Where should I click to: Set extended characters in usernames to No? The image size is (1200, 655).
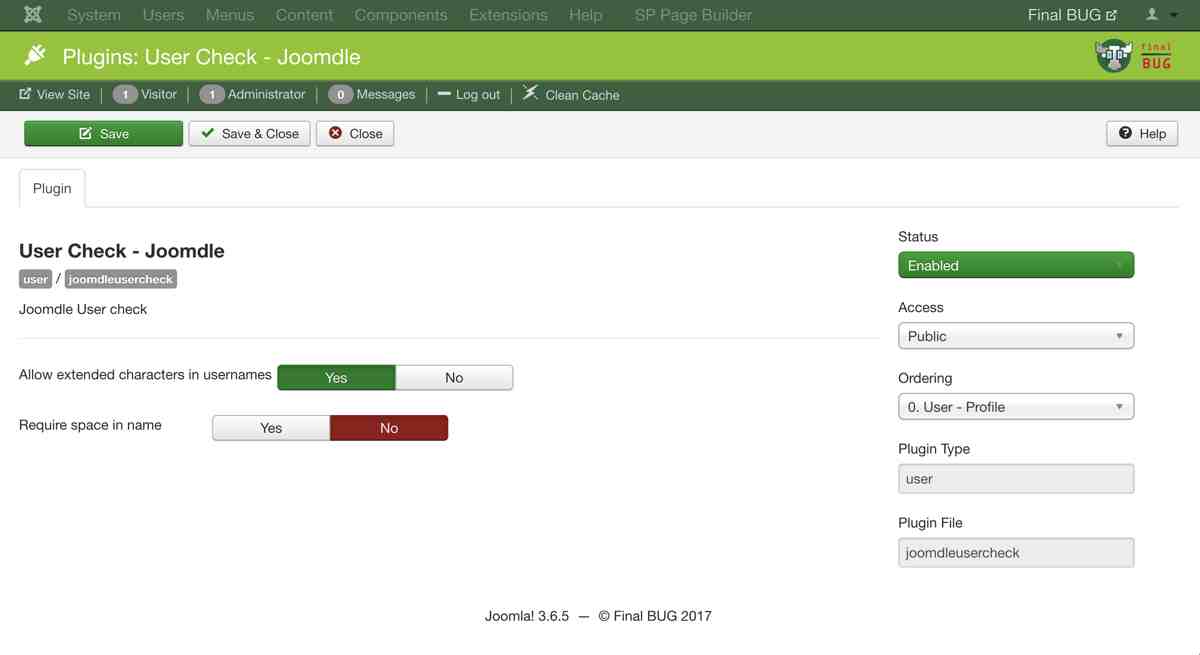(x=454, y=377)
